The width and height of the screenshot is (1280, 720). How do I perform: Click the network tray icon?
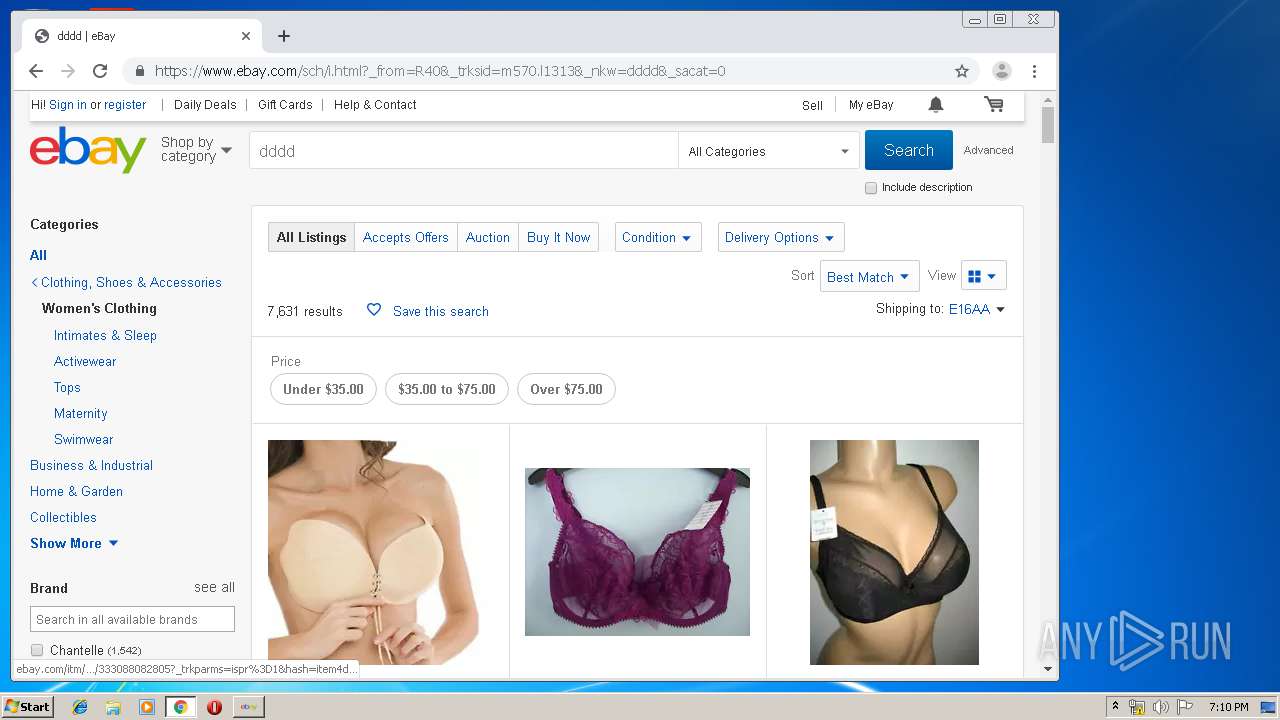click(1137, 707)
